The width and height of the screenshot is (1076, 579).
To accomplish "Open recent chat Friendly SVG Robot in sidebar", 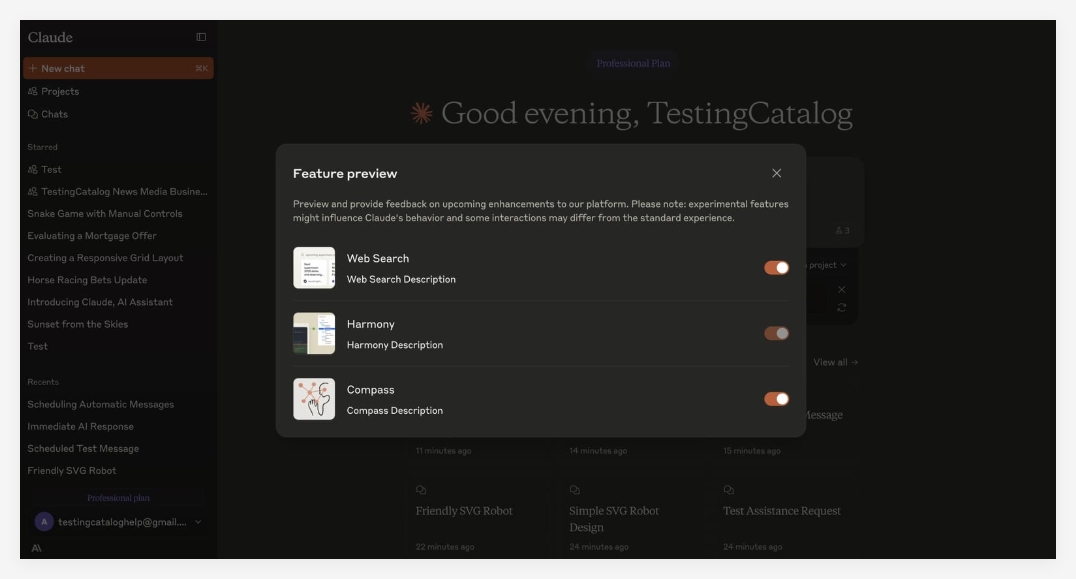I will pos(72,470).
